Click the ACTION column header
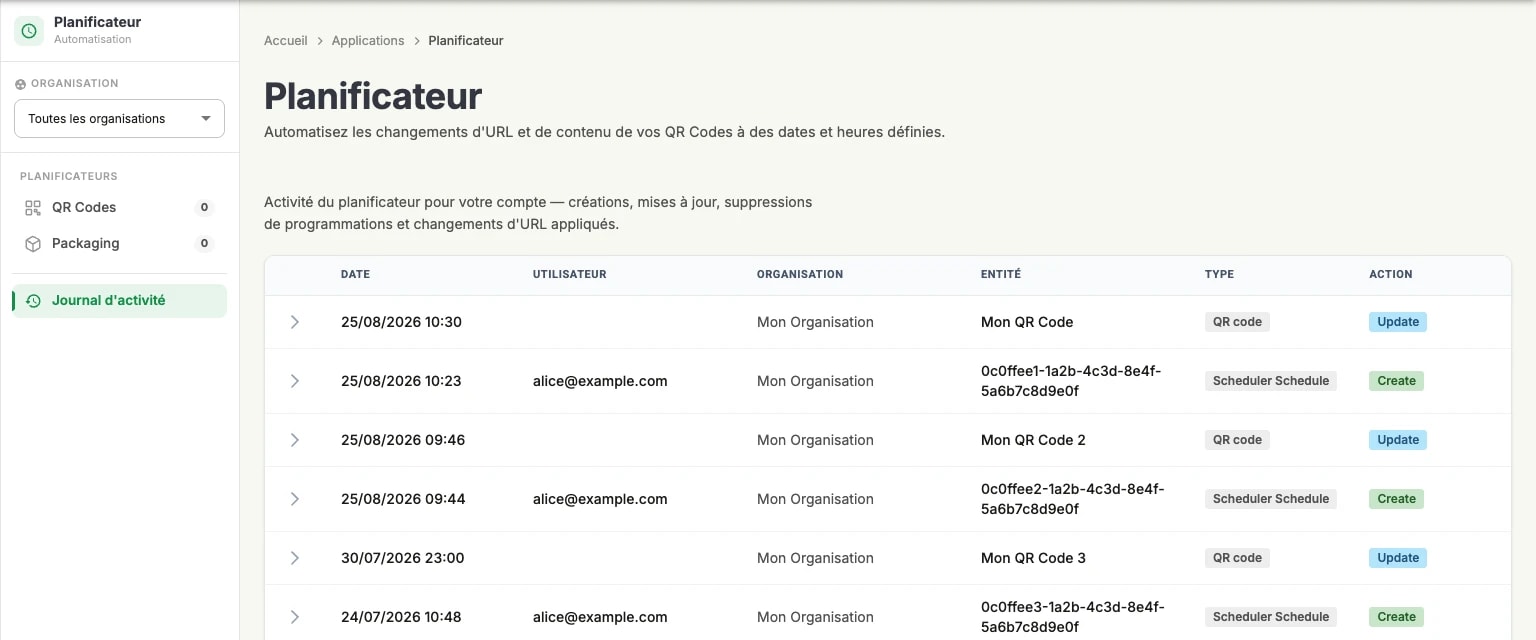 [1391, 274]
